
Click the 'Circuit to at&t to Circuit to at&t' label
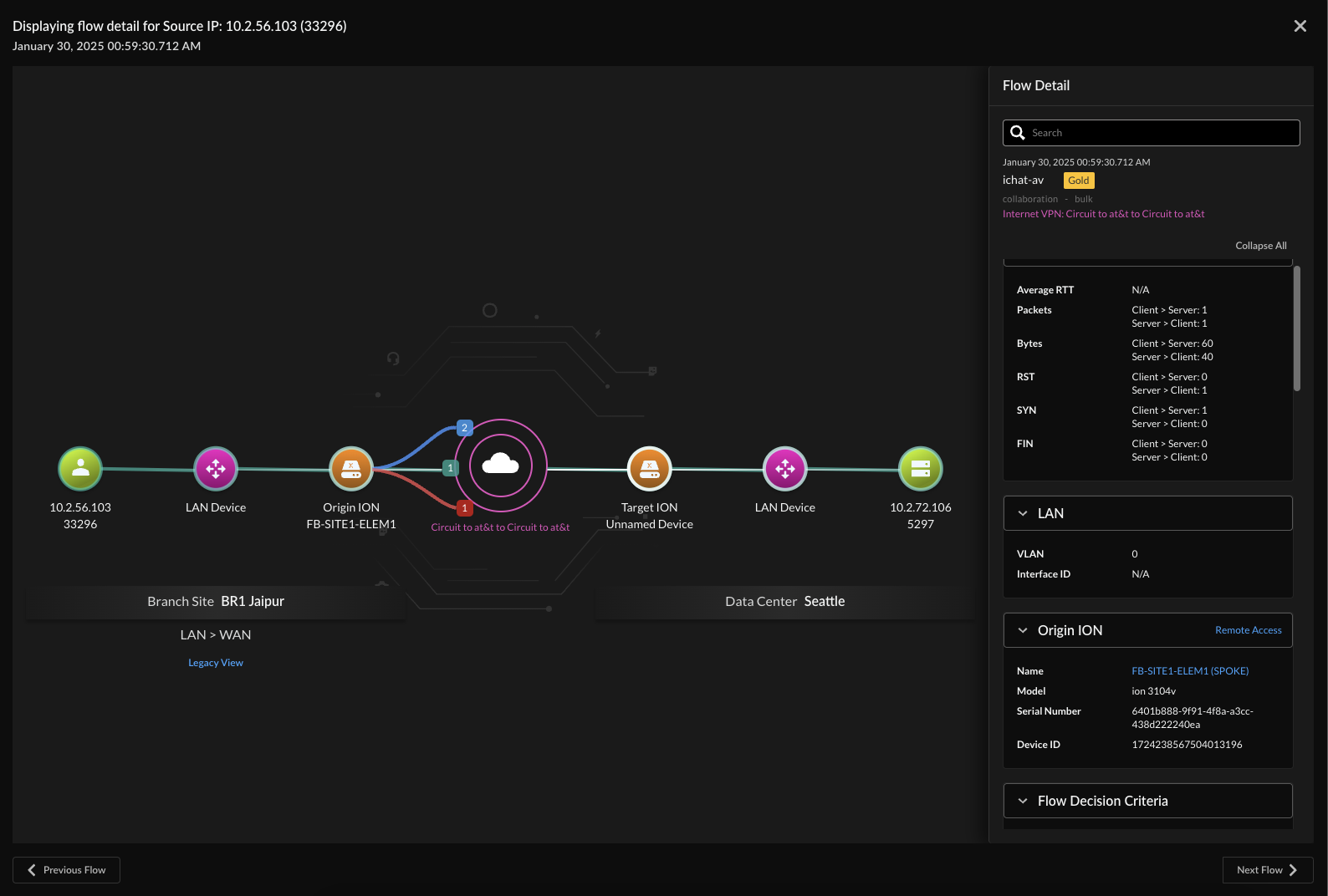pos(500,527)
